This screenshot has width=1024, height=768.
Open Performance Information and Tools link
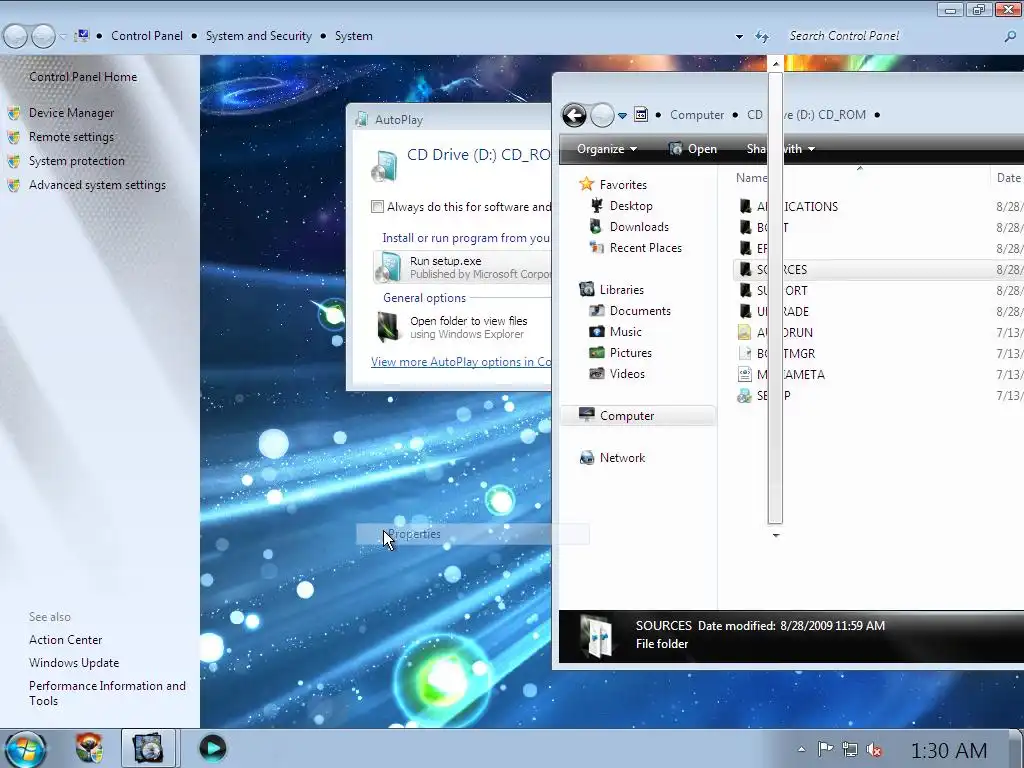[107, 694]
